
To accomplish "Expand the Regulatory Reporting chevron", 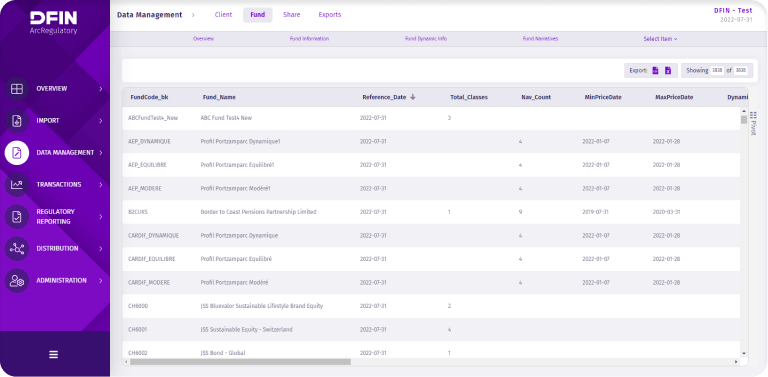I will (101, 216).
